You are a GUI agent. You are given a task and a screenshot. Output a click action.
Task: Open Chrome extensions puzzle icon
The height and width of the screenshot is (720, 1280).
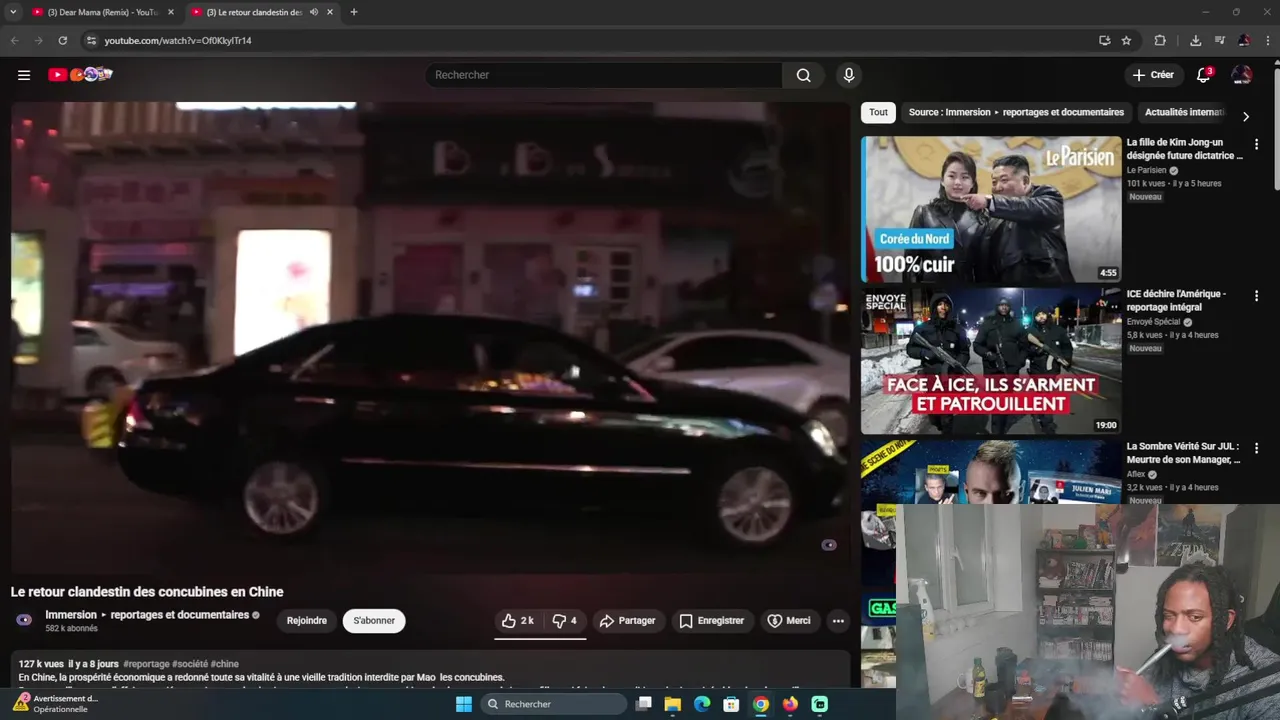(x=1160, y=40)
